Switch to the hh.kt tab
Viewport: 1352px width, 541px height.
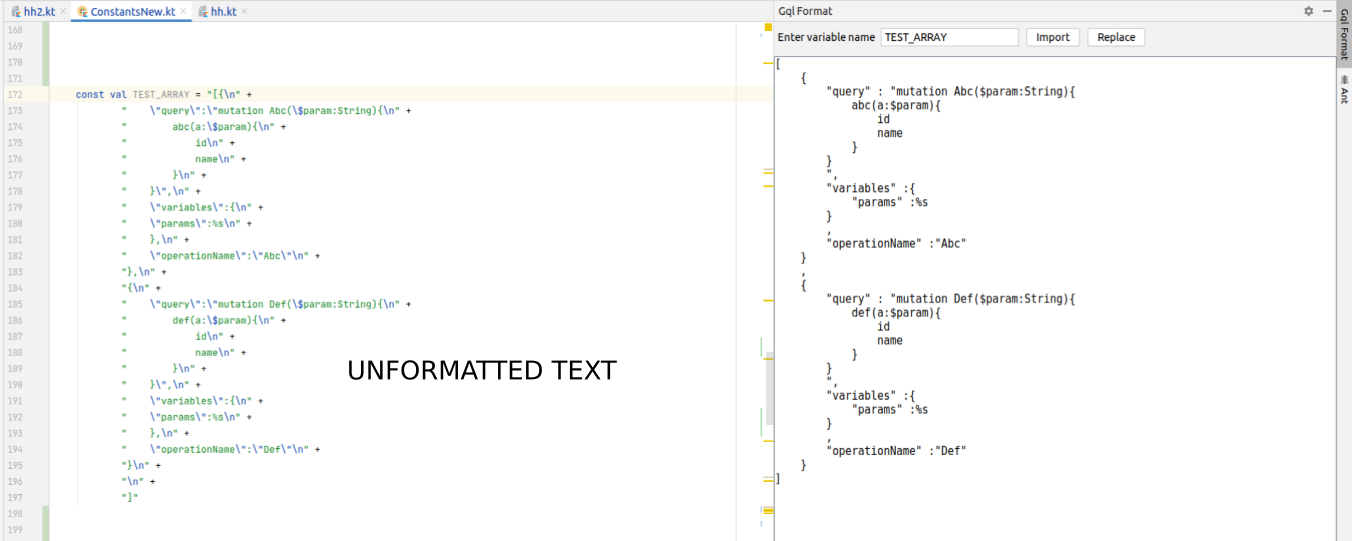click(x=222, y=11)
